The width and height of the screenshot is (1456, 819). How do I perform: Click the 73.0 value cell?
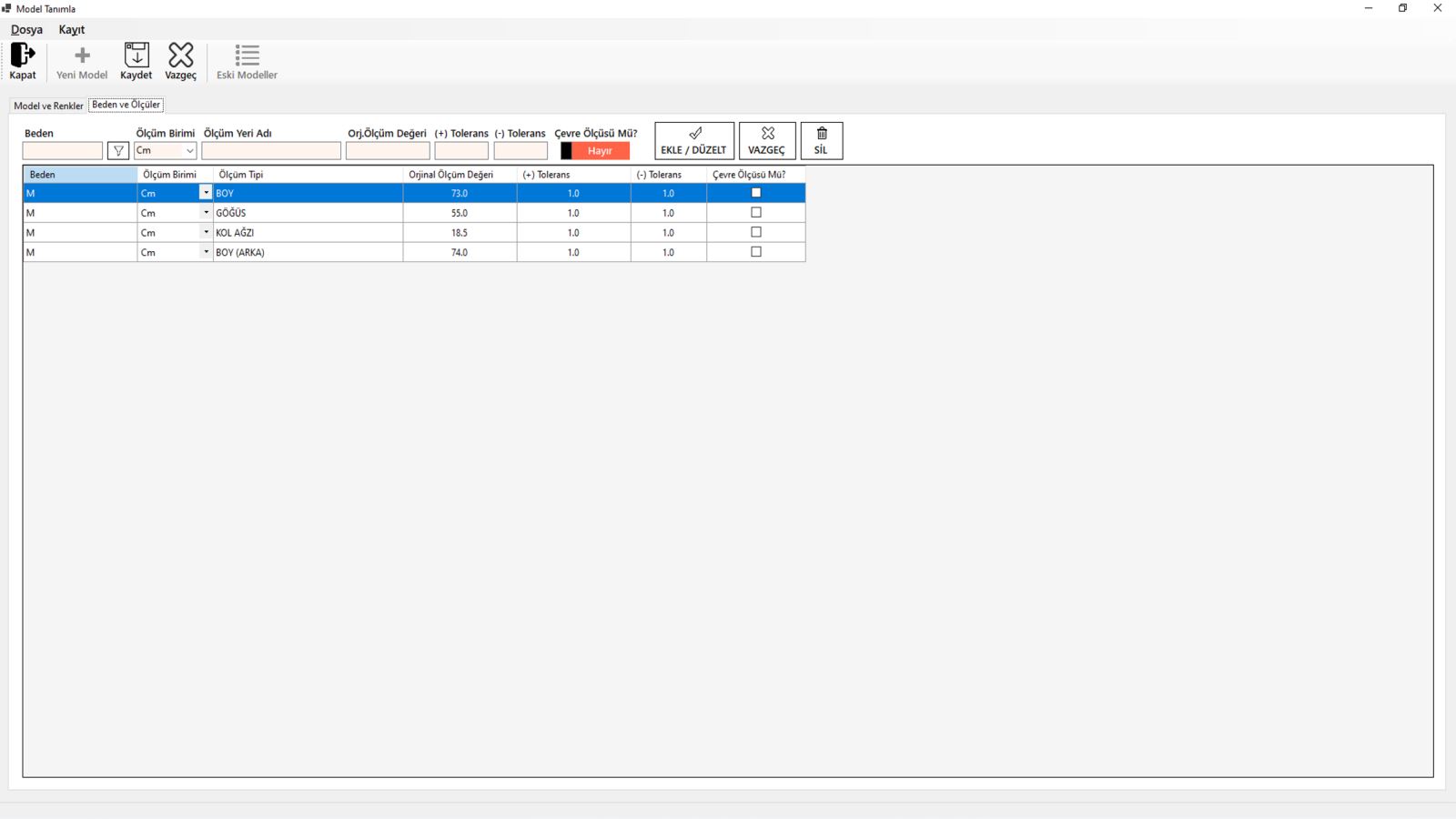click(460, 193)
